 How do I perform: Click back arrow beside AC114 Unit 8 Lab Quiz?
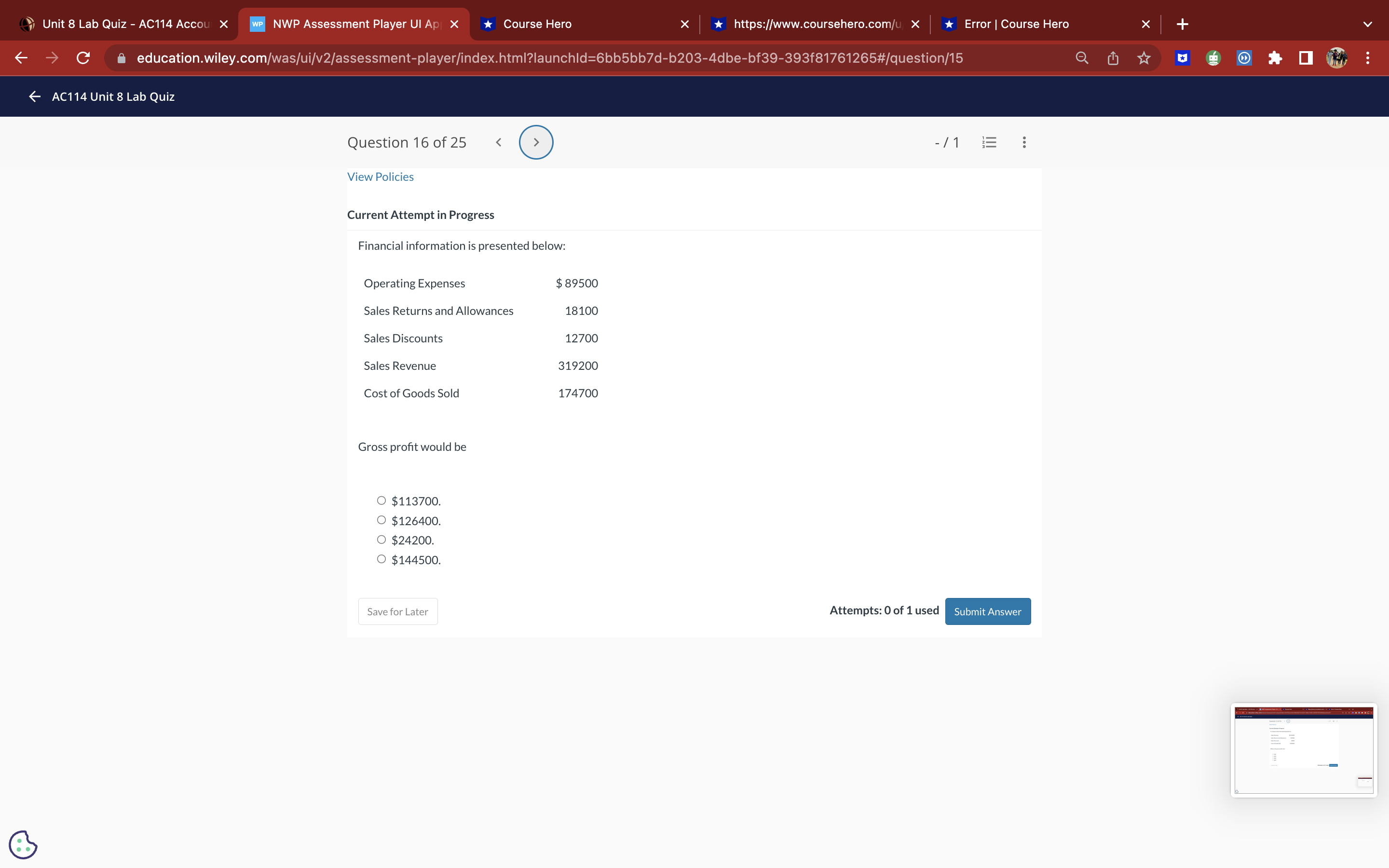click(34, 96)
